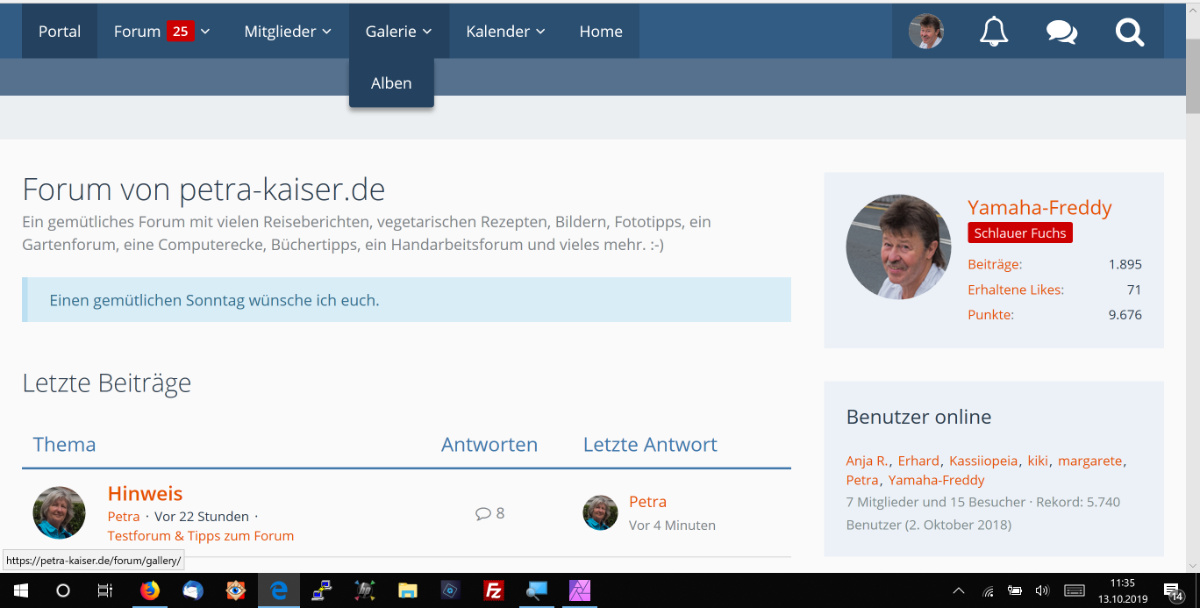Open File Explorer from the taskbar
The height and width of the screenshot is (608, 1200).
[407, 590]
